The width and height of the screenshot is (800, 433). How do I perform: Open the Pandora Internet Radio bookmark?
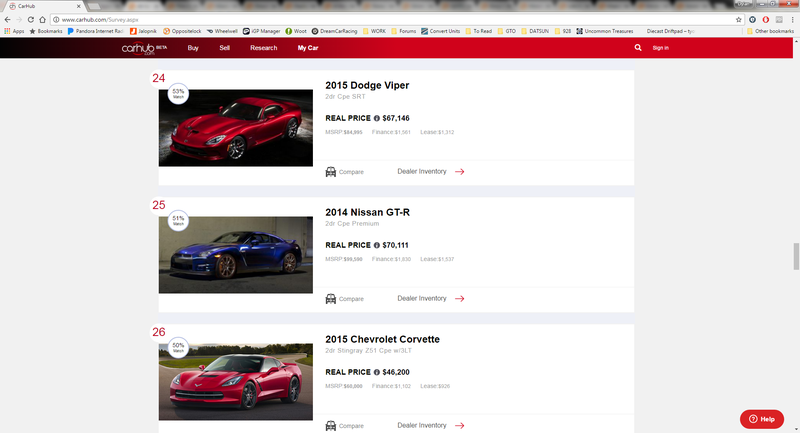tap(95, 31)
